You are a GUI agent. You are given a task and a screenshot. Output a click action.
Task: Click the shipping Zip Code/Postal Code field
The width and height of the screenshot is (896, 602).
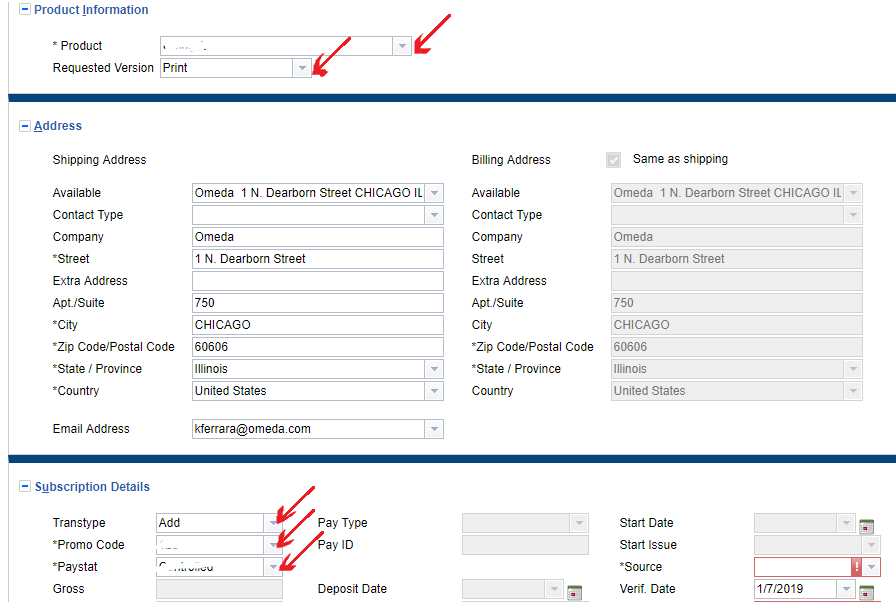pos(317,347)
